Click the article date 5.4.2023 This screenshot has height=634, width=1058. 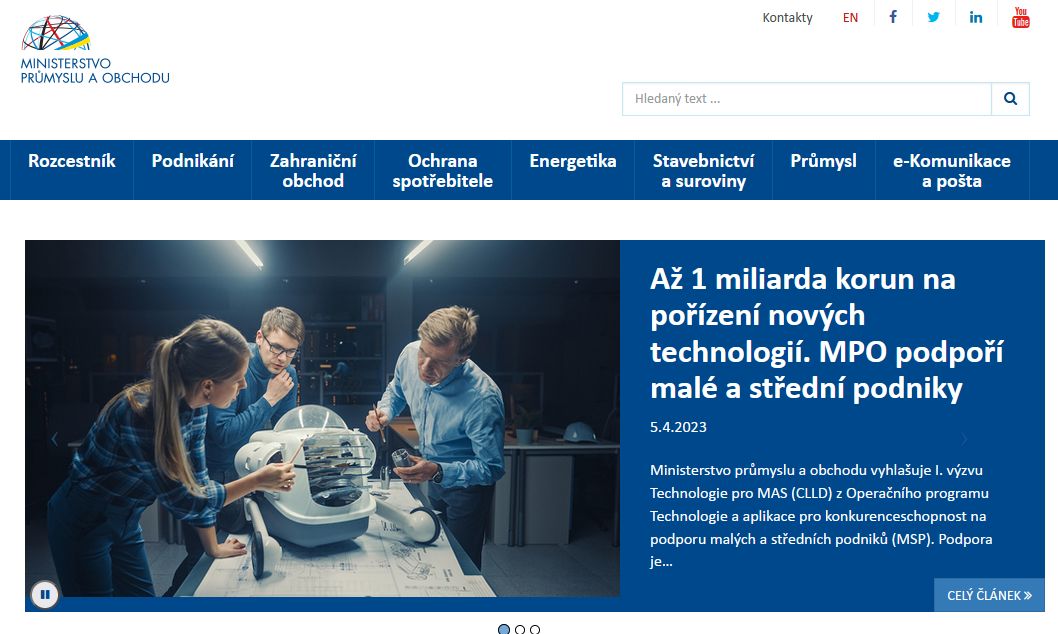point(678,427)
